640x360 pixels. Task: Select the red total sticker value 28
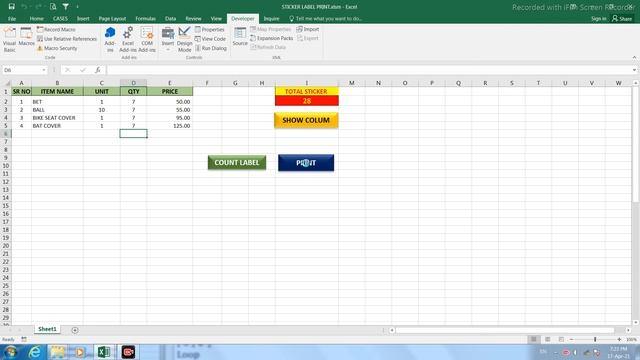pyautogui.click(x=307, y=100)
